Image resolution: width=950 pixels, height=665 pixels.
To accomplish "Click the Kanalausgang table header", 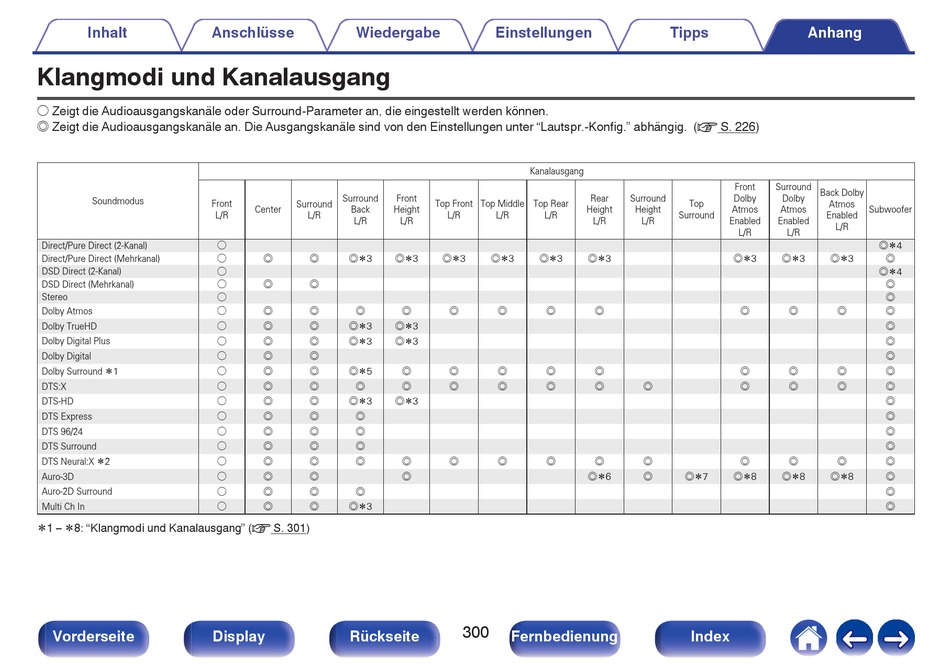I will click(x=556, y=171).
